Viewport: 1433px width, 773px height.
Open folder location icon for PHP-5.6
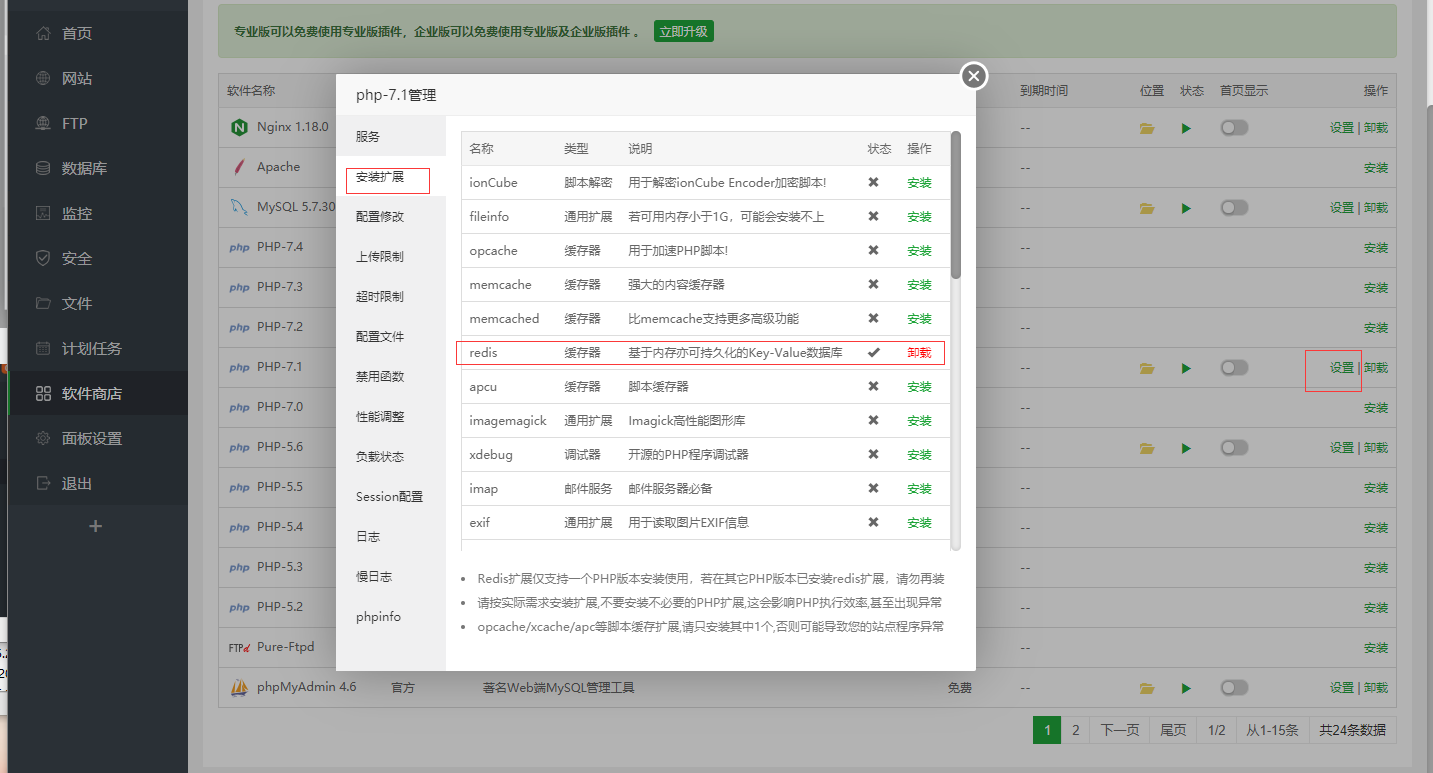point(1147,448)
